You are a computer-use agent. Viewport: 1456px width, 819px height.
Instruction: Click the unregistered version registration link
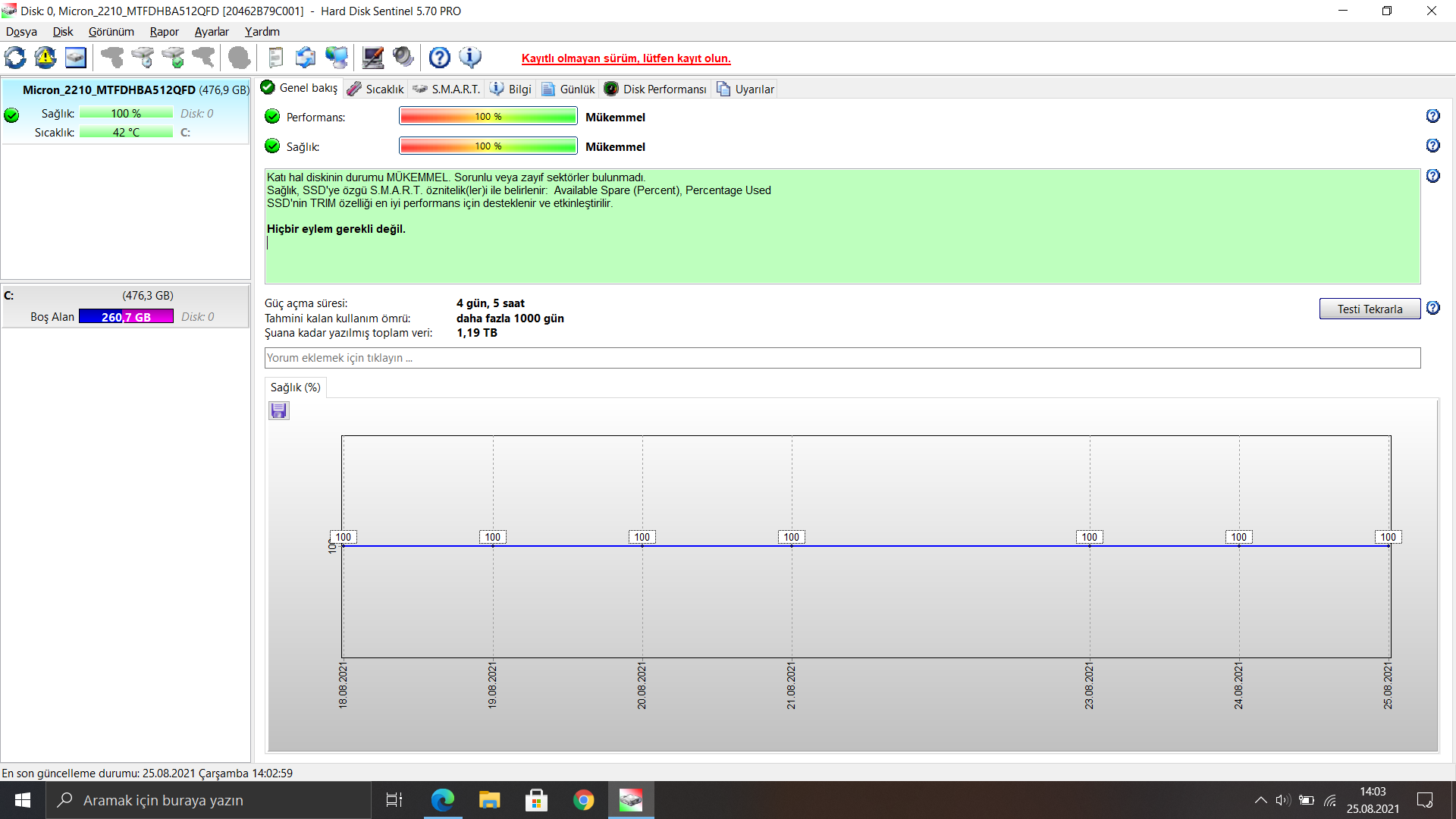point(626,58)
